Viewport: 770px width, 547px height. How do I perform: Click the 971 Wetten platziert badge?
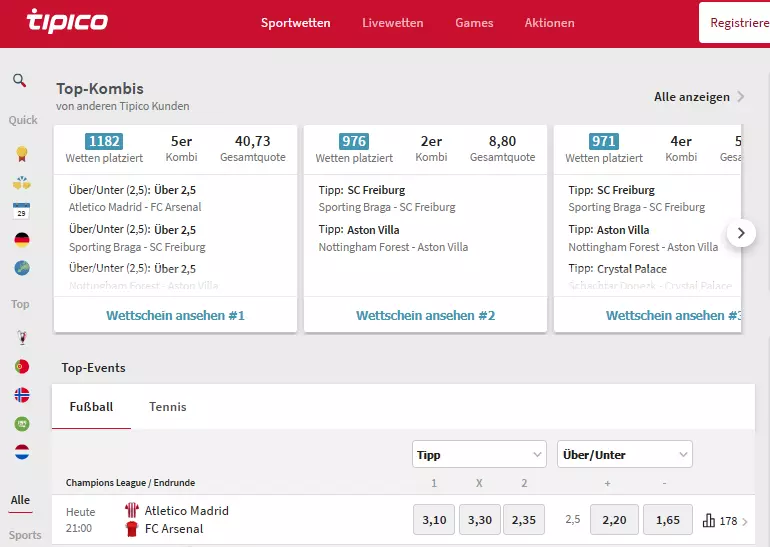coord(604,141)
